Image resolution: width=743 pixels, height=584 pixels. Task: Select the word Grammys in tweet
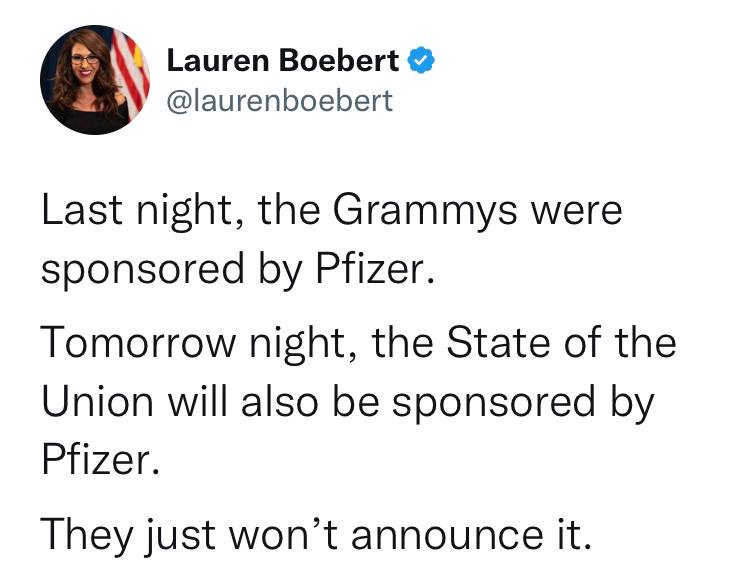coord(424,211)
